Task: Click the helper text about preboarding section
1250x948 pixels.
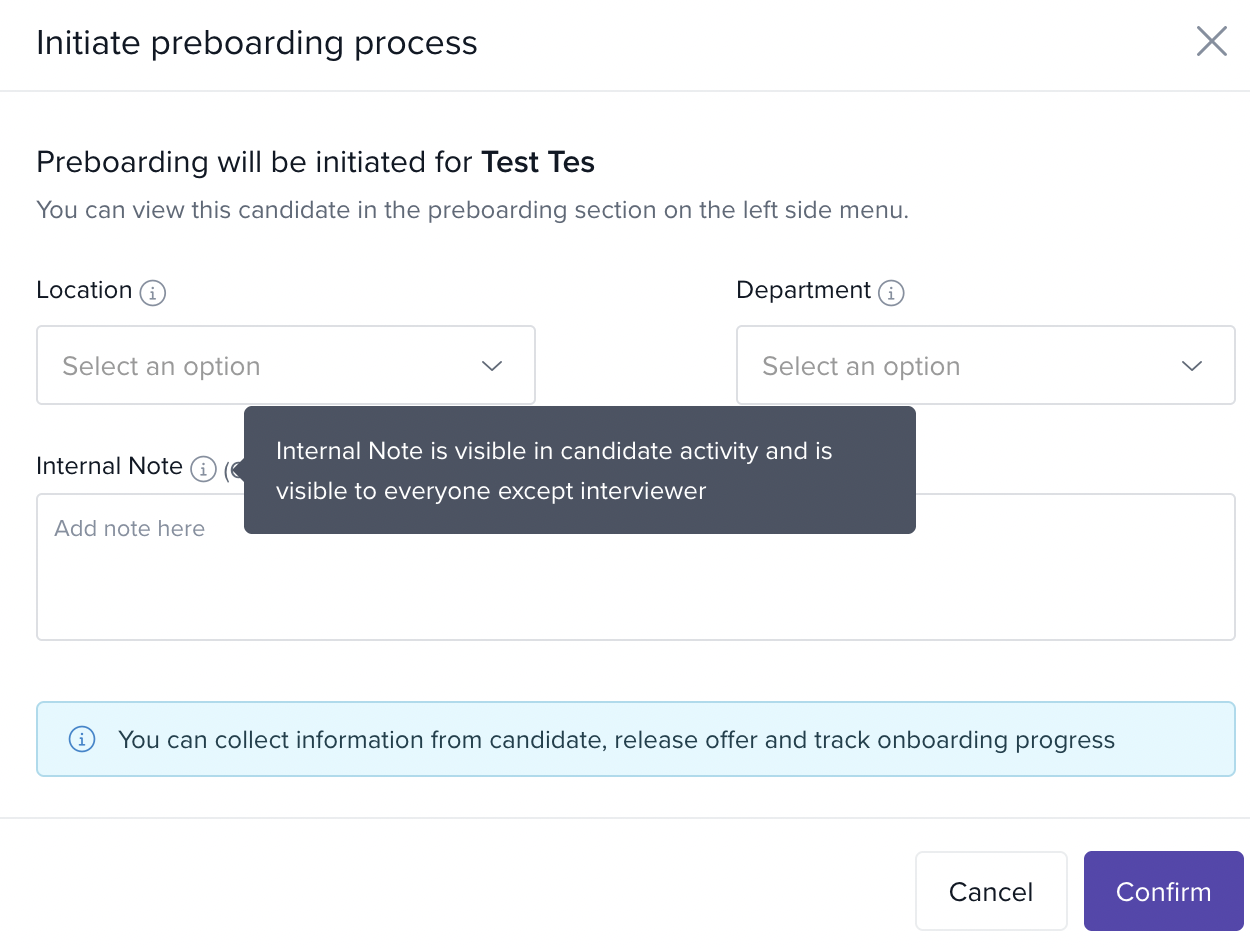Action: point(472,211)
